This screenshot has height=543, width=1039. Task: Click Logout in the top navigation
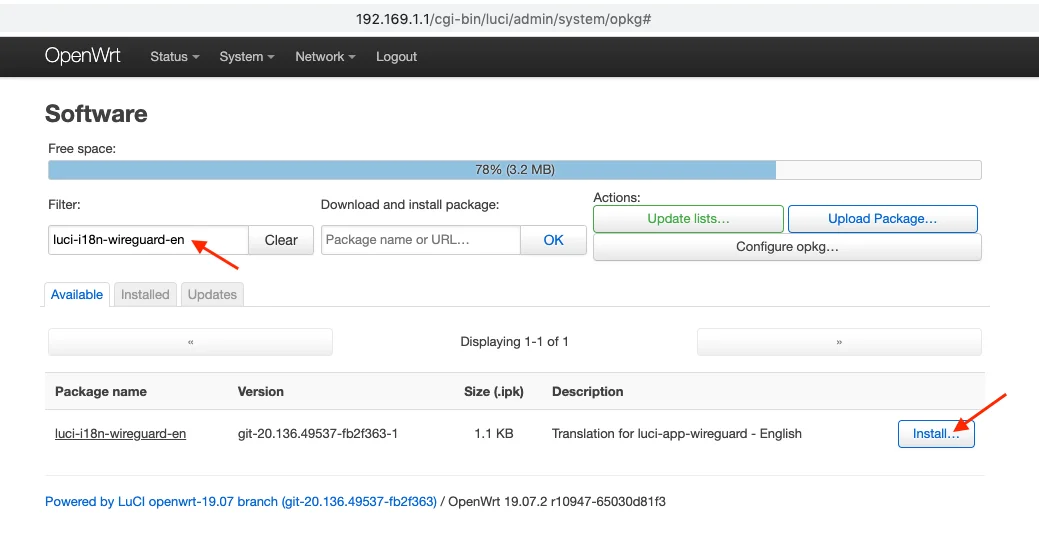coord(396,57)
